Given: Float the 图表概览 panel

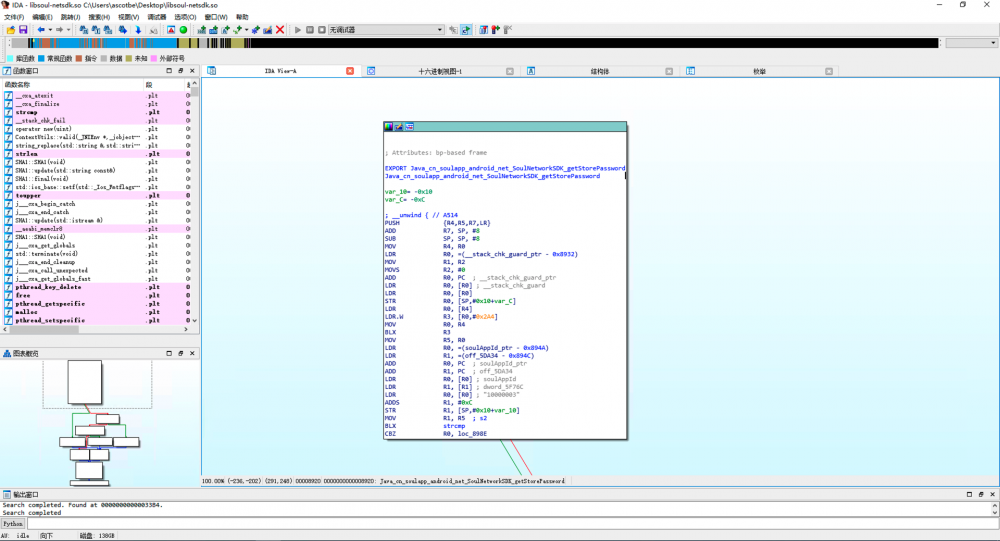Looking at the screenshot, I should tap(180, 353).
